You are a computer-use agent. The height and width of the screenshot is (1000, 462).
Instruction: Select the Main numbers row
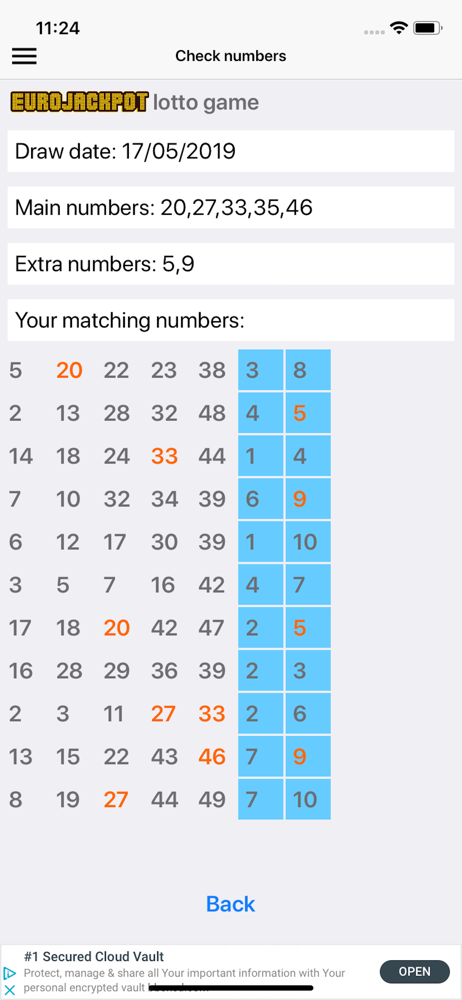click(231, 207)
